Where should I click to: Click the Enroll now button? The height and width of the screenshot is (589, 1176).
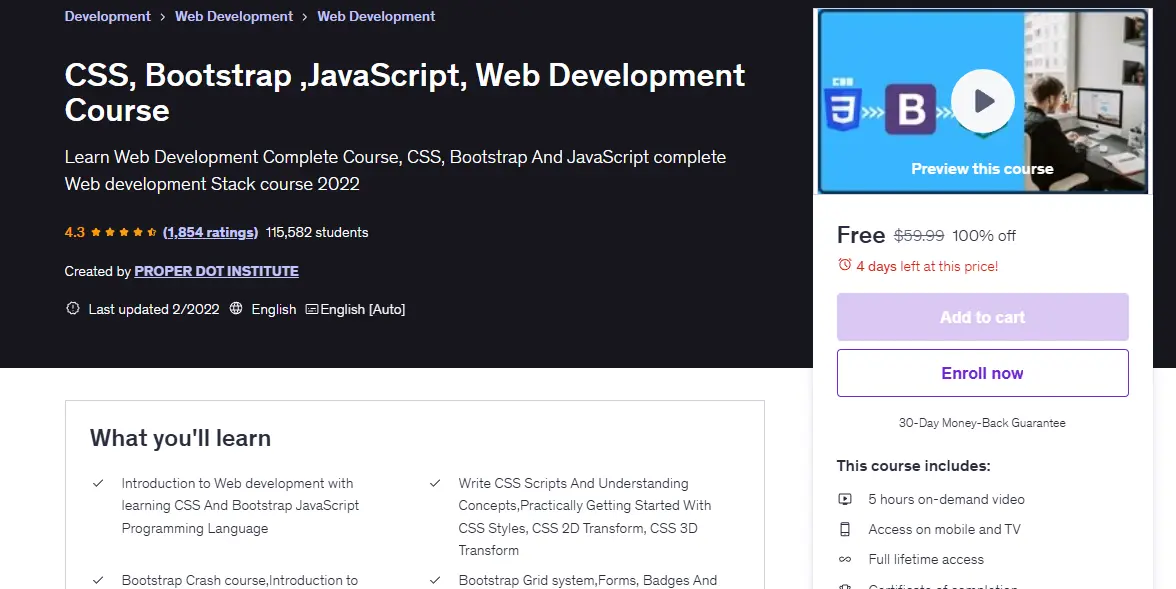[982, 373]
